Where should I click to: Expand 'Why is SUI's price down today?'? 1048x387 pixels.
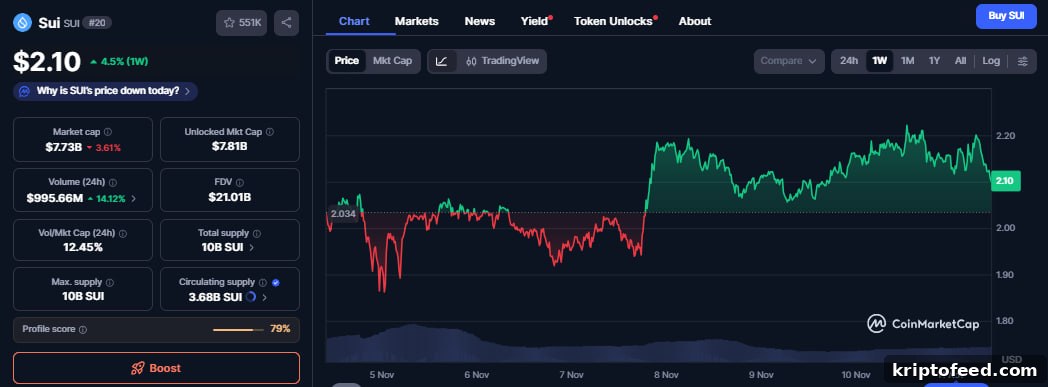pos(106,91)
